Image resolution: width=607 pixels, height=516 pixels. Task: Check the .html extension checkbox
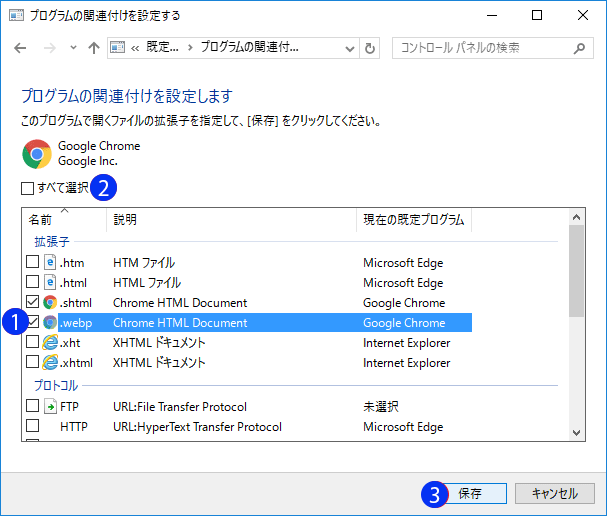tap(33, 282)
